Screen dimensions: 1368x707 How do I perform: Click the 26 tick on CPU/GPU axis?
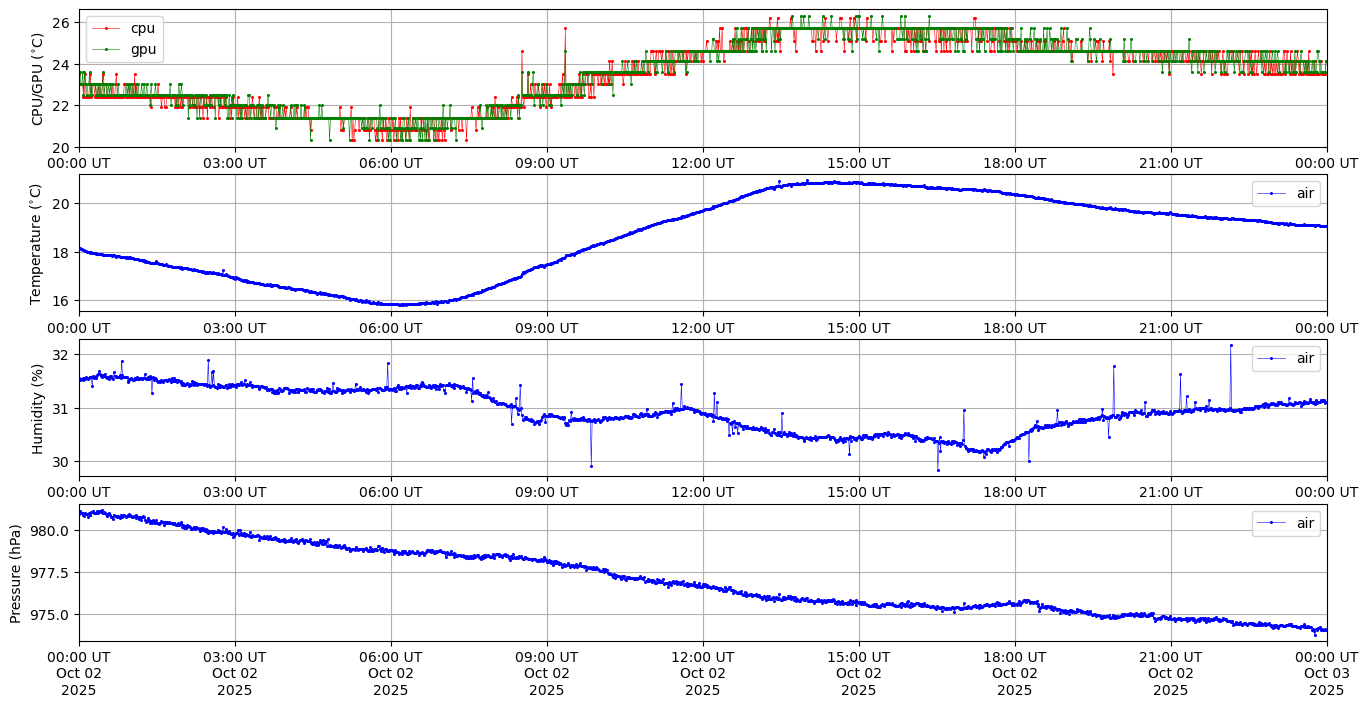tap(60, 22)
